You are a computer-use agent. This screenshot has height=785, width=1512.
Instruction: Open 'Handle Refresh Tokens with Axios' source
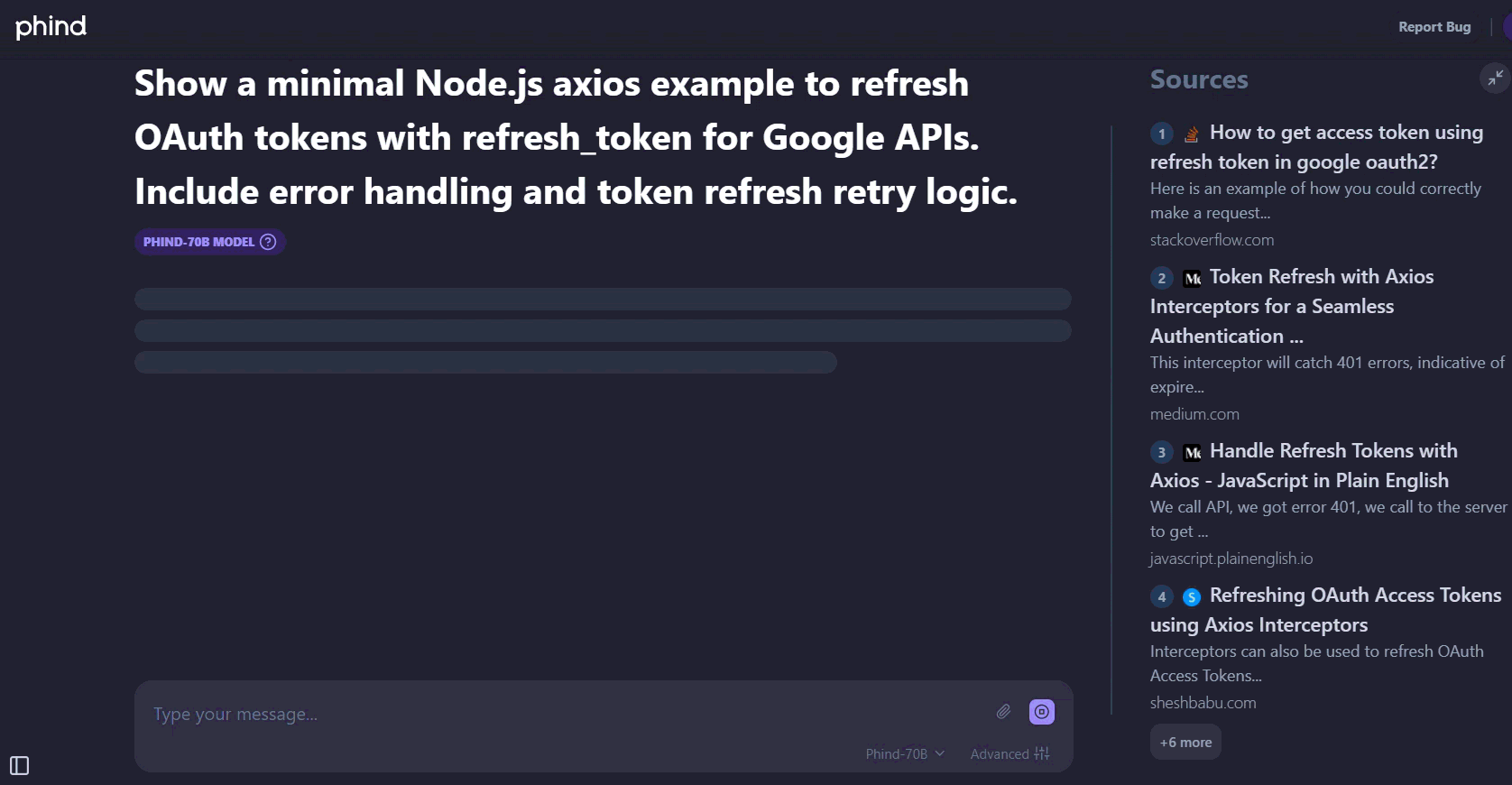[1332, 451]
